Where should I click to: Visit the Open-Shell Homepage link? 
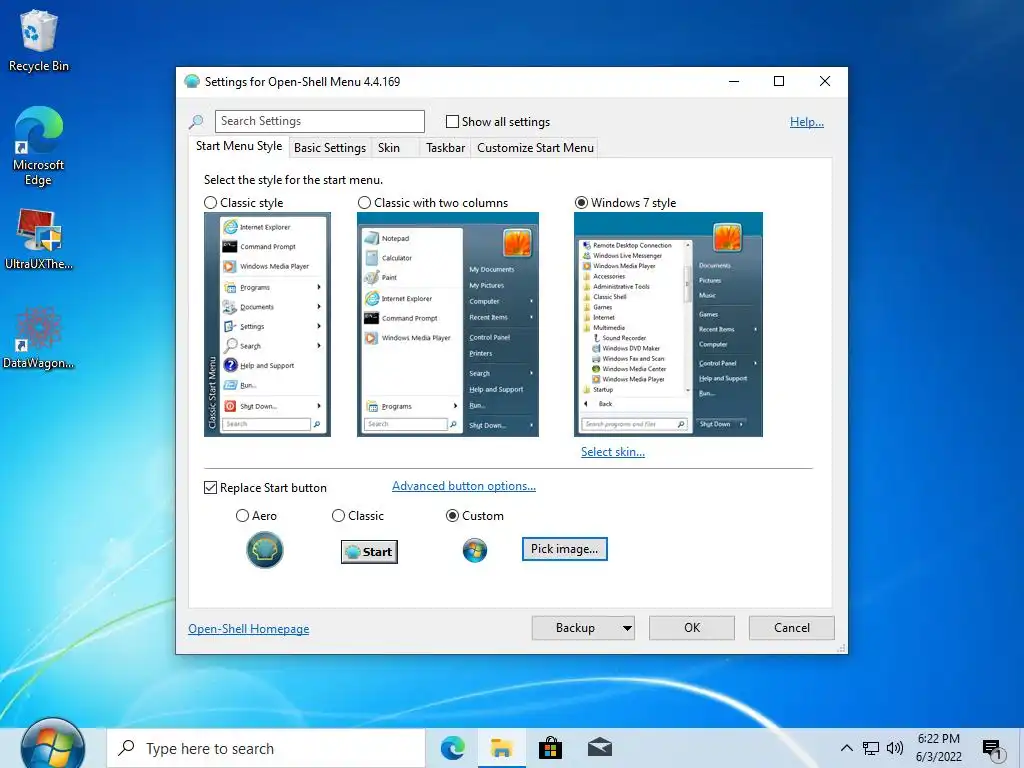click(x=249, y=629)
